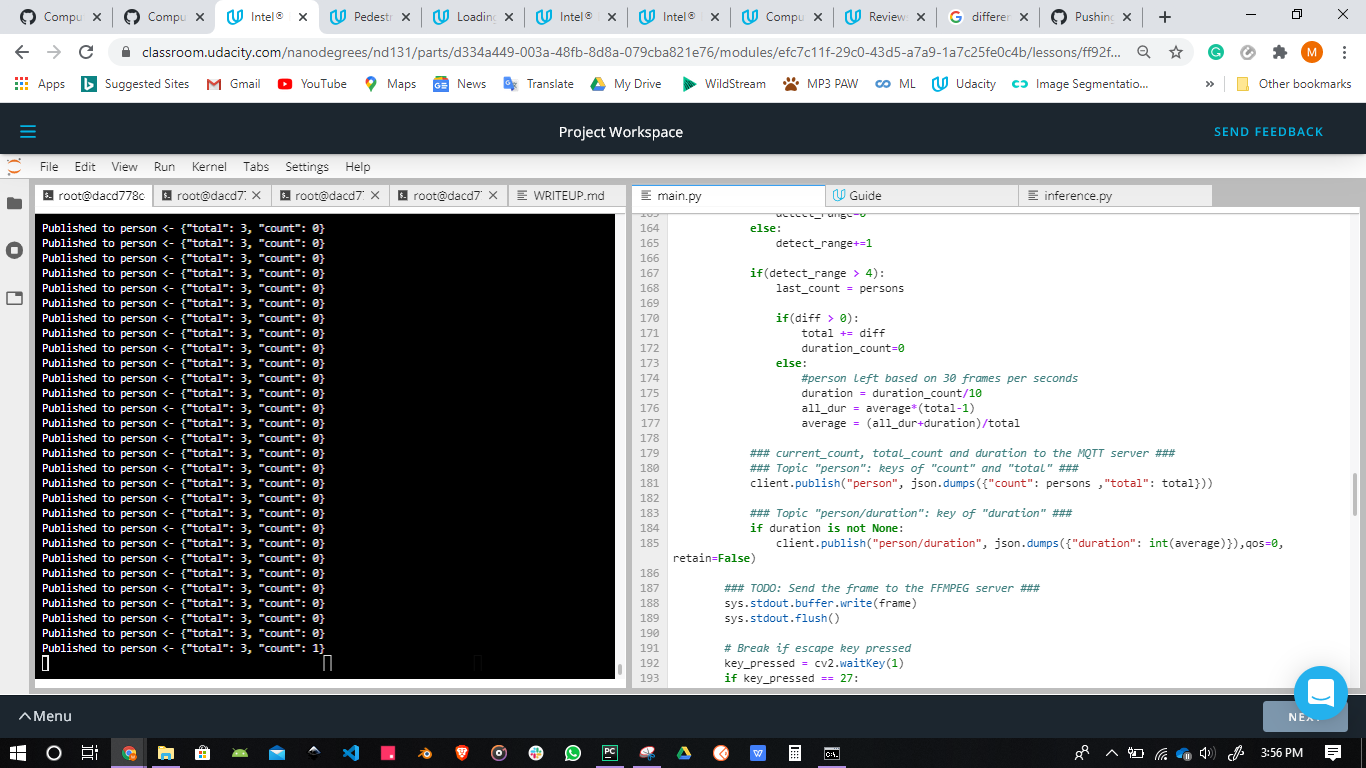Click SEND FEEDBACK link
The height and width of the screenshot is (768, 1366).
(x=1268, y=132)
